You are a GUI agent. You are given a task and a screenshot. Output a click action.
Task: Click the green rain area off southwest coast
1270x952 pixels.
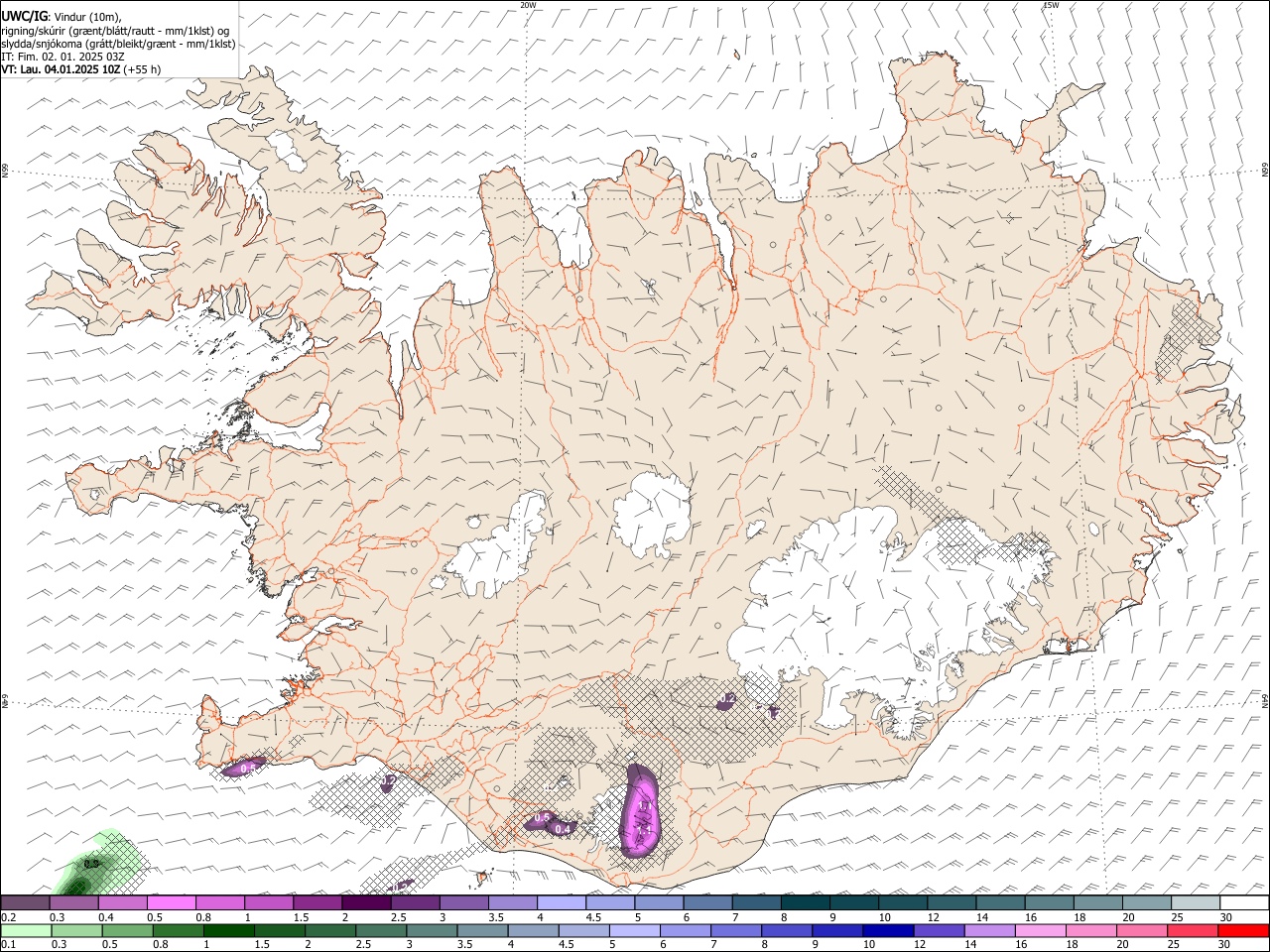click(x=94, y=861)
